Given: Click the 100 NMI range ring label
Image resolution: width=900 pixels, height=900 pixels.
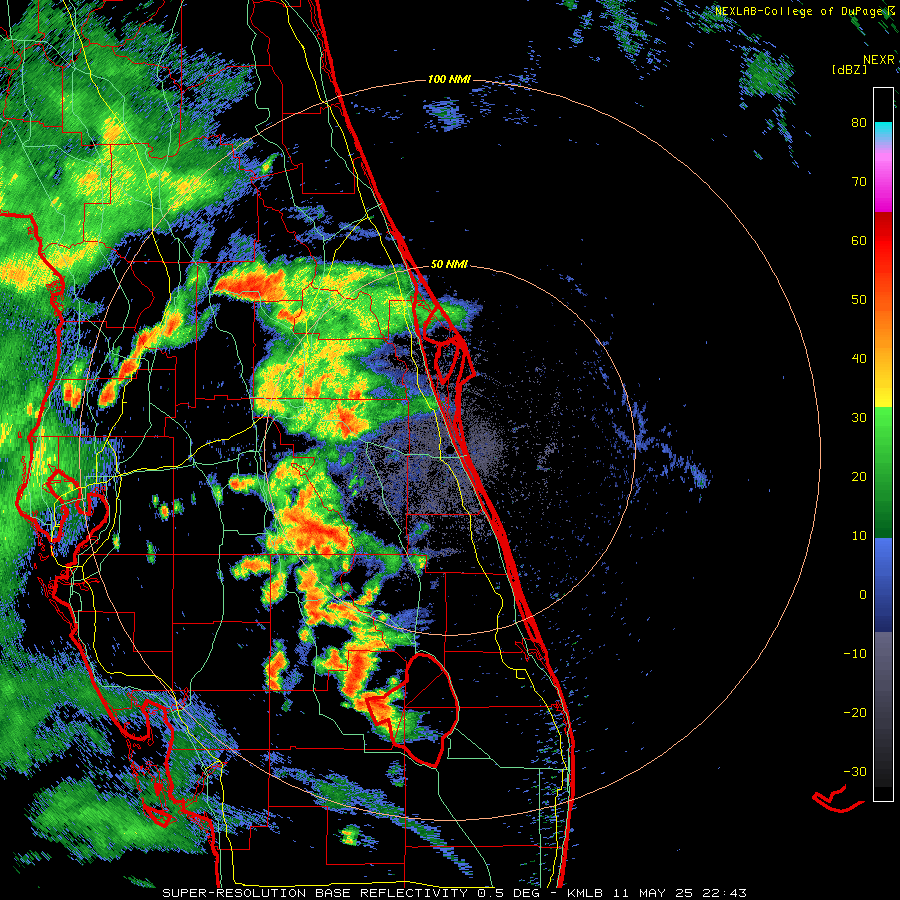Looking at the screenshot, I should pyautogui.click(x=449, y=79).
